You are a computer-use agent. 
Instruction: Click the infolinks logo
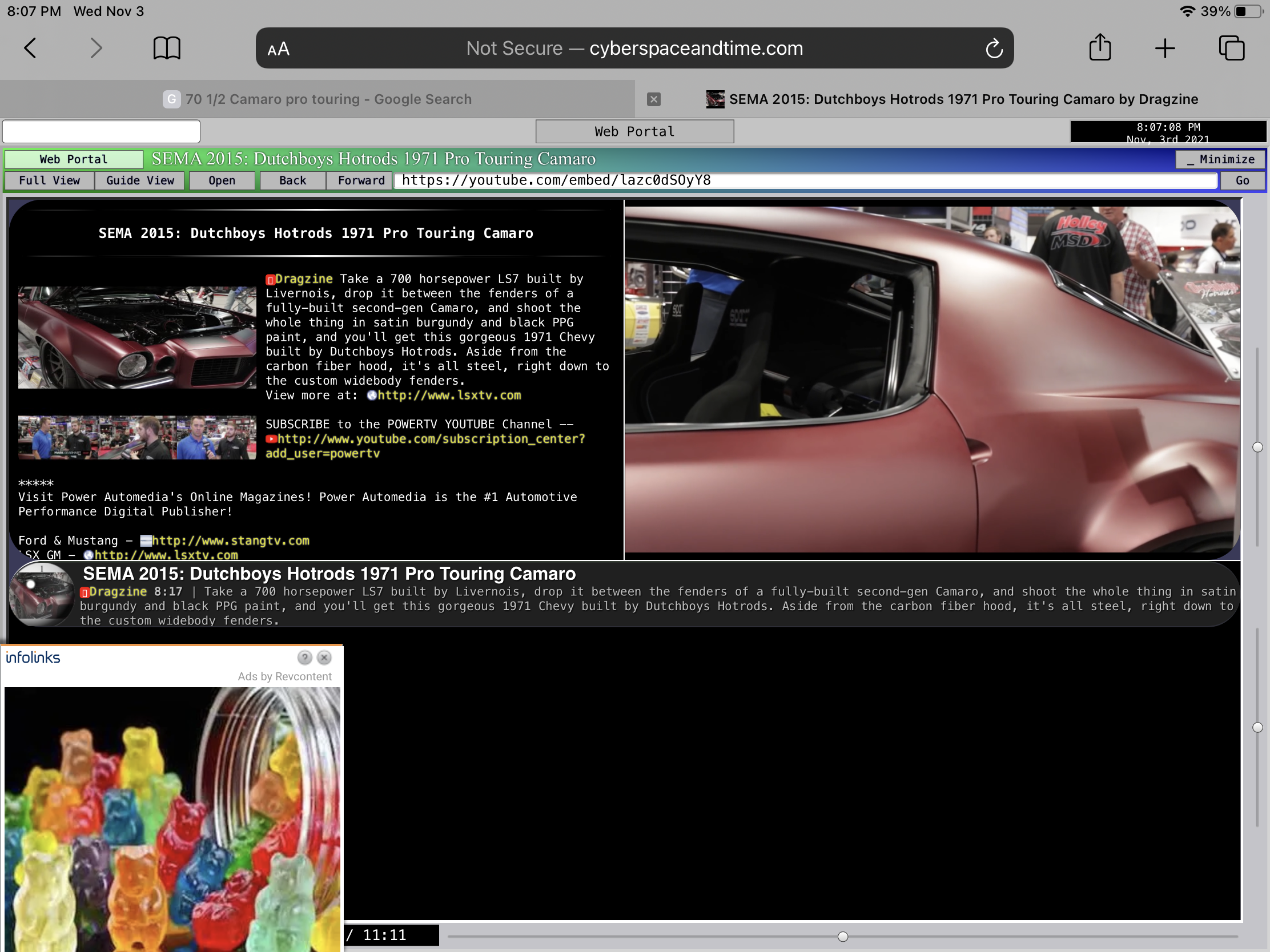[x=33, y=657]
